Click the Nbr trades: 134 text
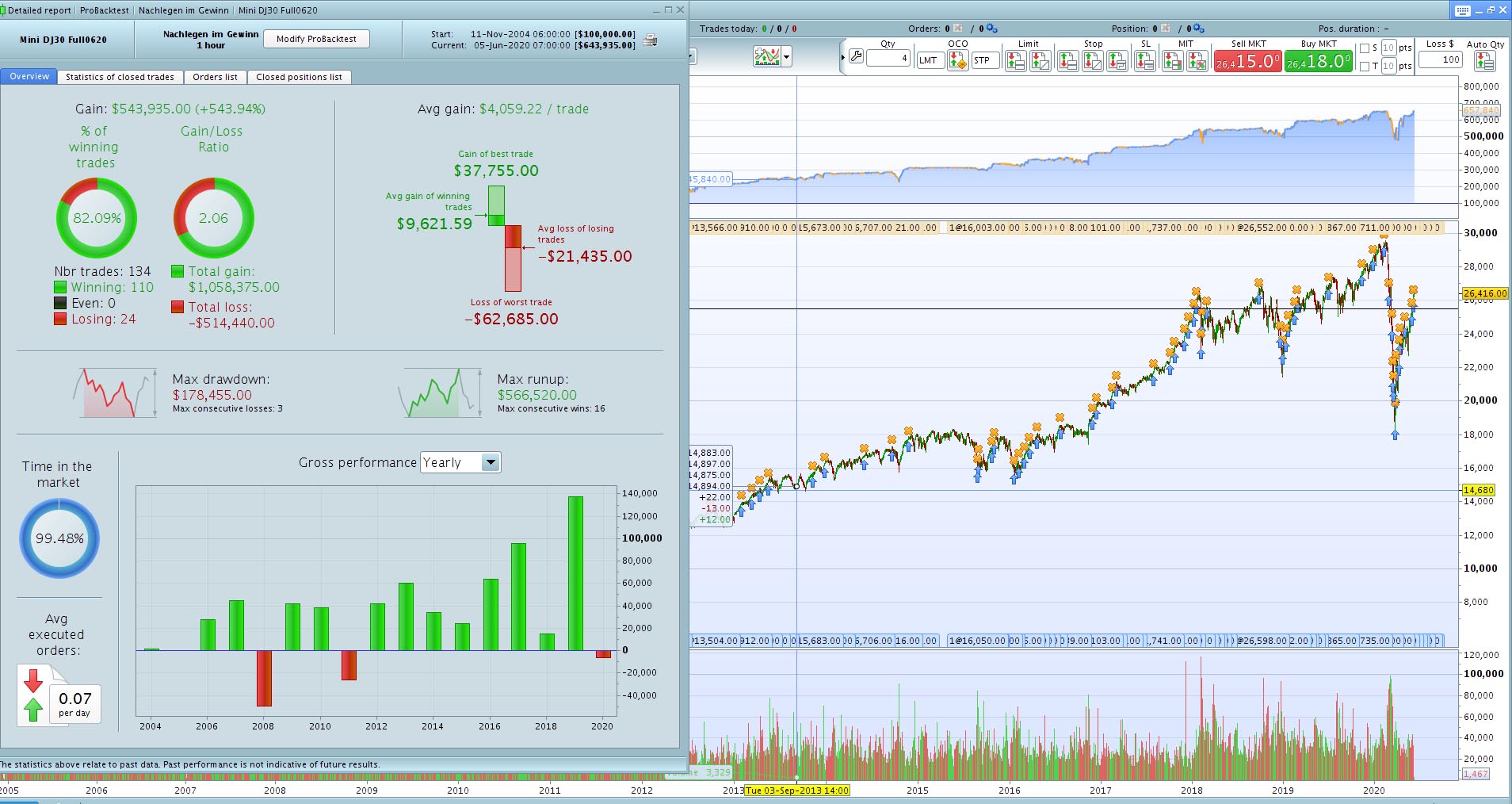1512x804 pixels. [x=102, y=271]
